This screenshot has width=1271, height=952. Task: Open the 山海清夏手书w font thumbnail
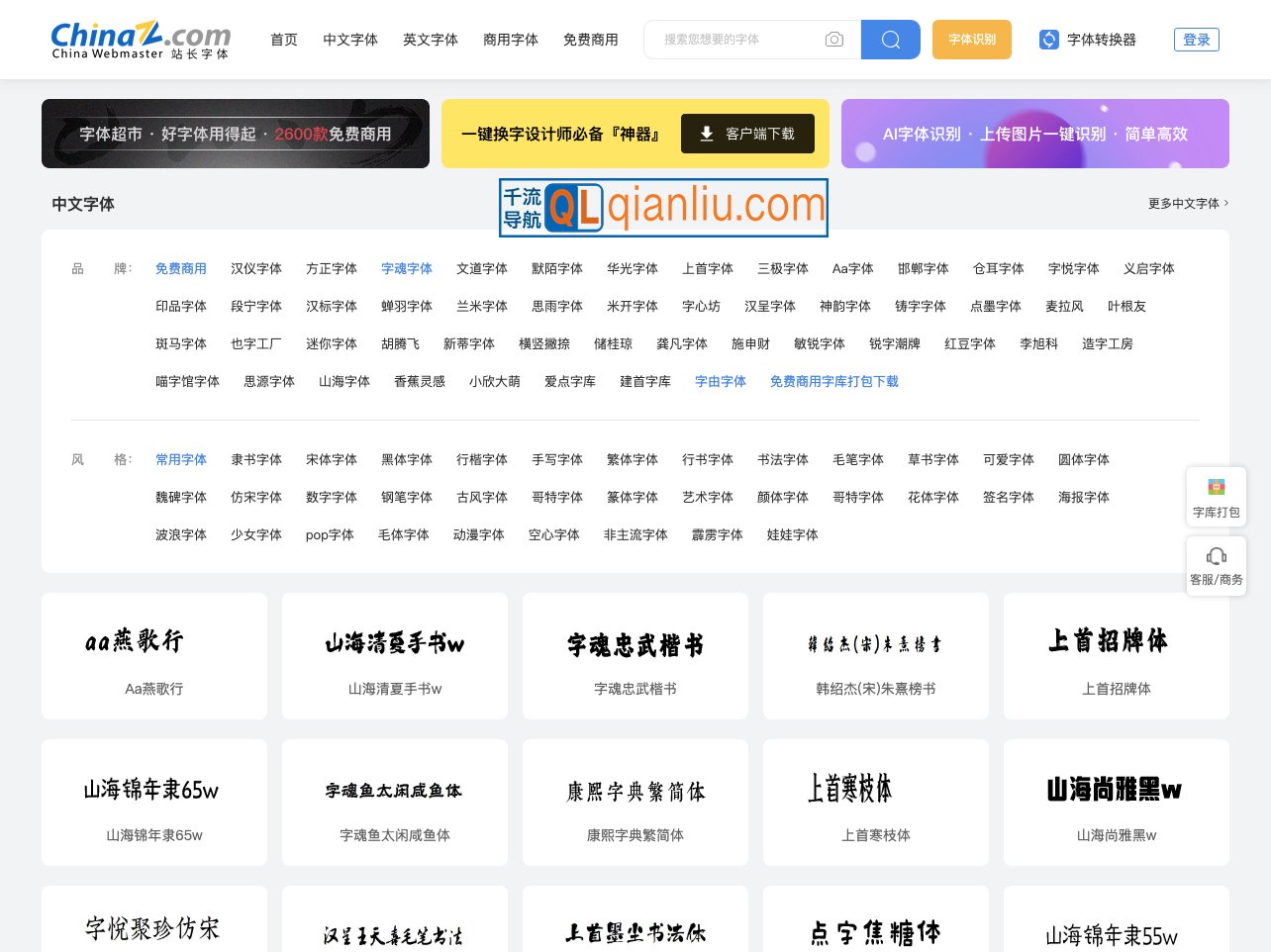(x=394, y=655)
